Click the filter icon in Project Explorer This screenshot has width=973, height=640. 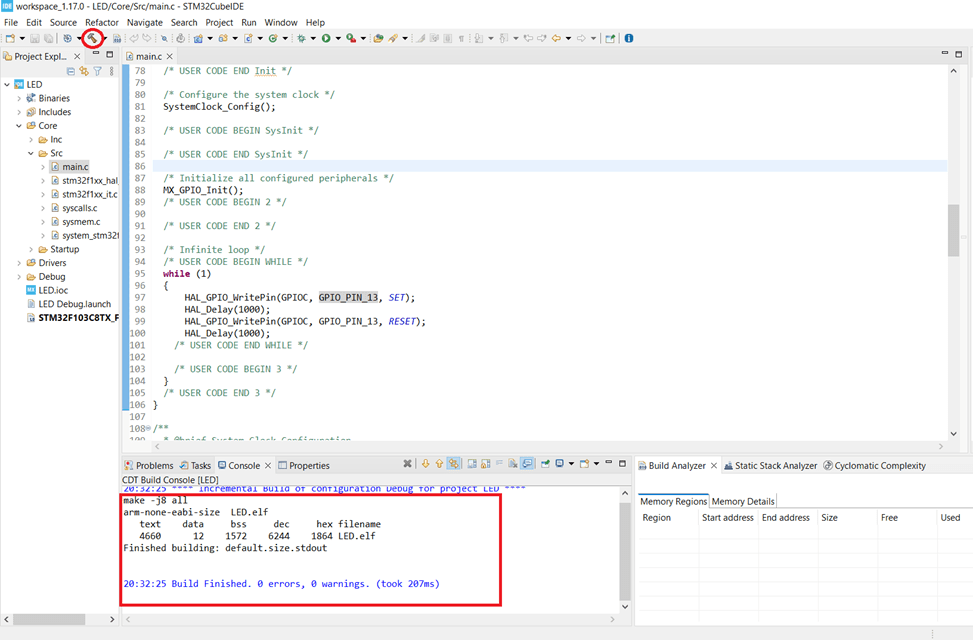97,71
